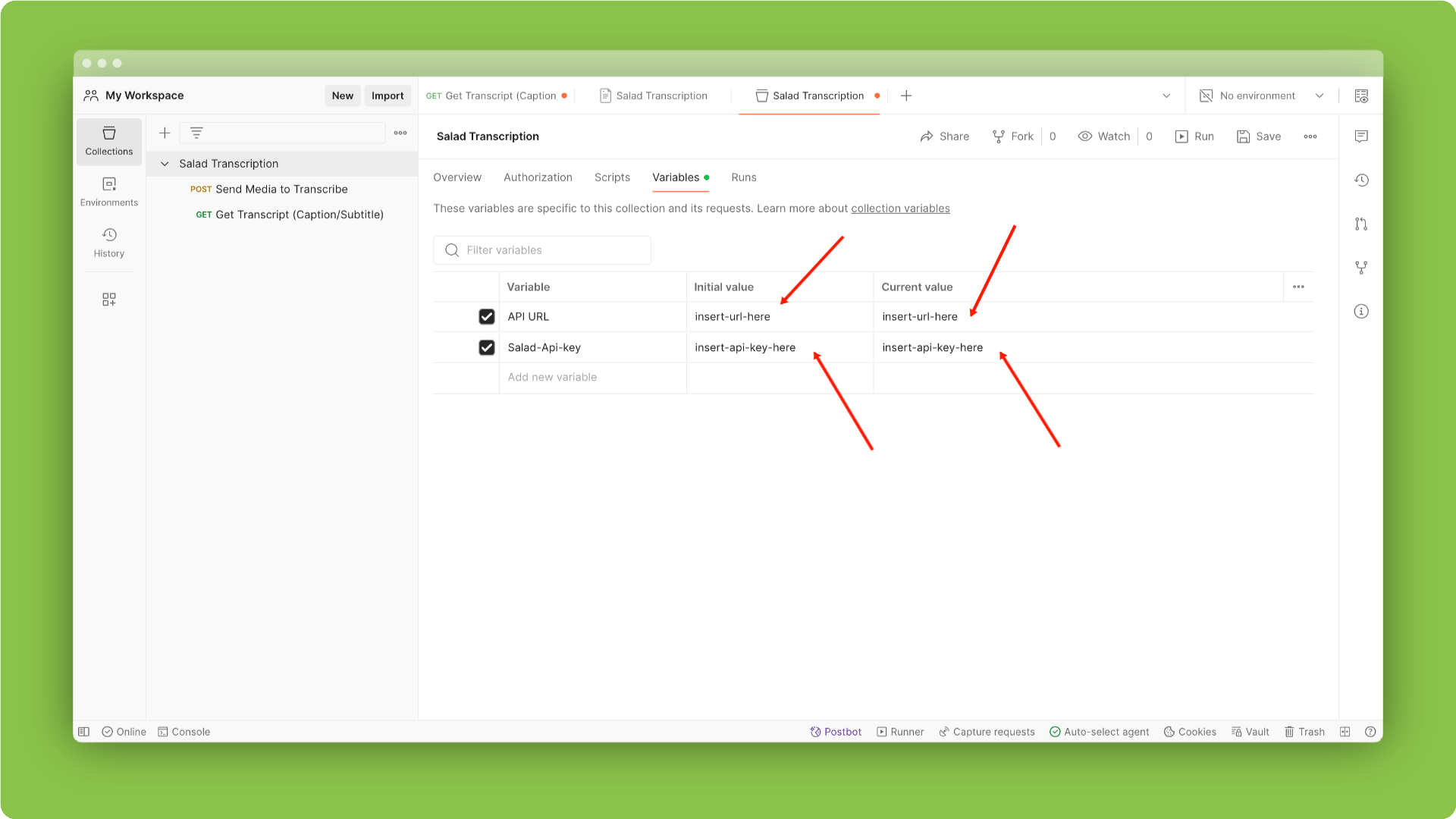Expand the open tabs chevron dropdown
This screenshot has width=1456, height=819.
1166,96
